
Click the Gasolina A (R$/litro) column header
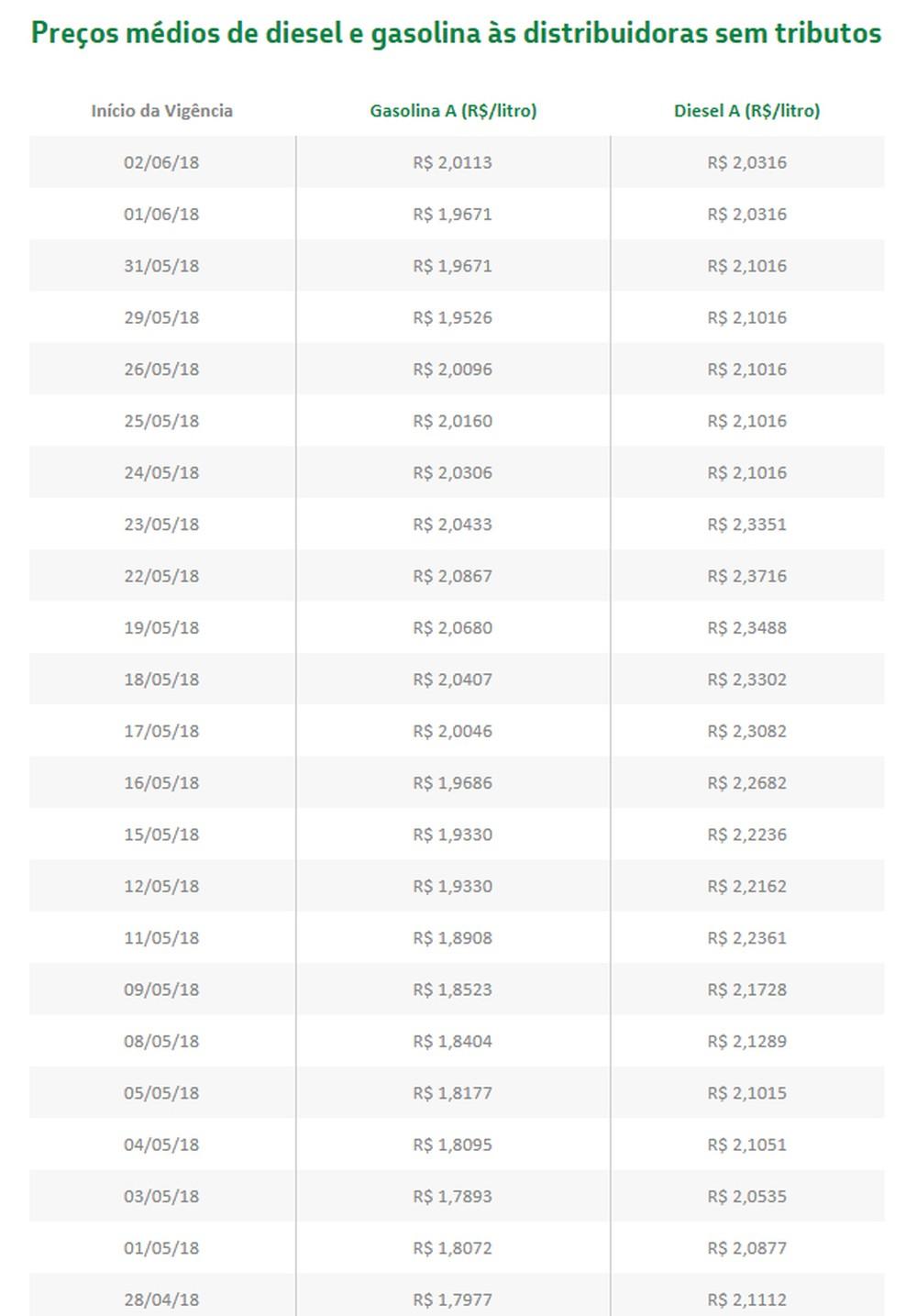coord(453,111)
